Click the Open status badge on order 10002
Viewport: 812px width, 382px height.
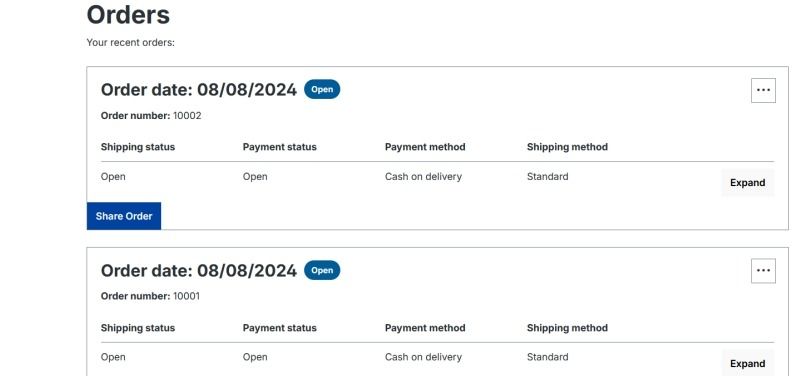[322, 90]
